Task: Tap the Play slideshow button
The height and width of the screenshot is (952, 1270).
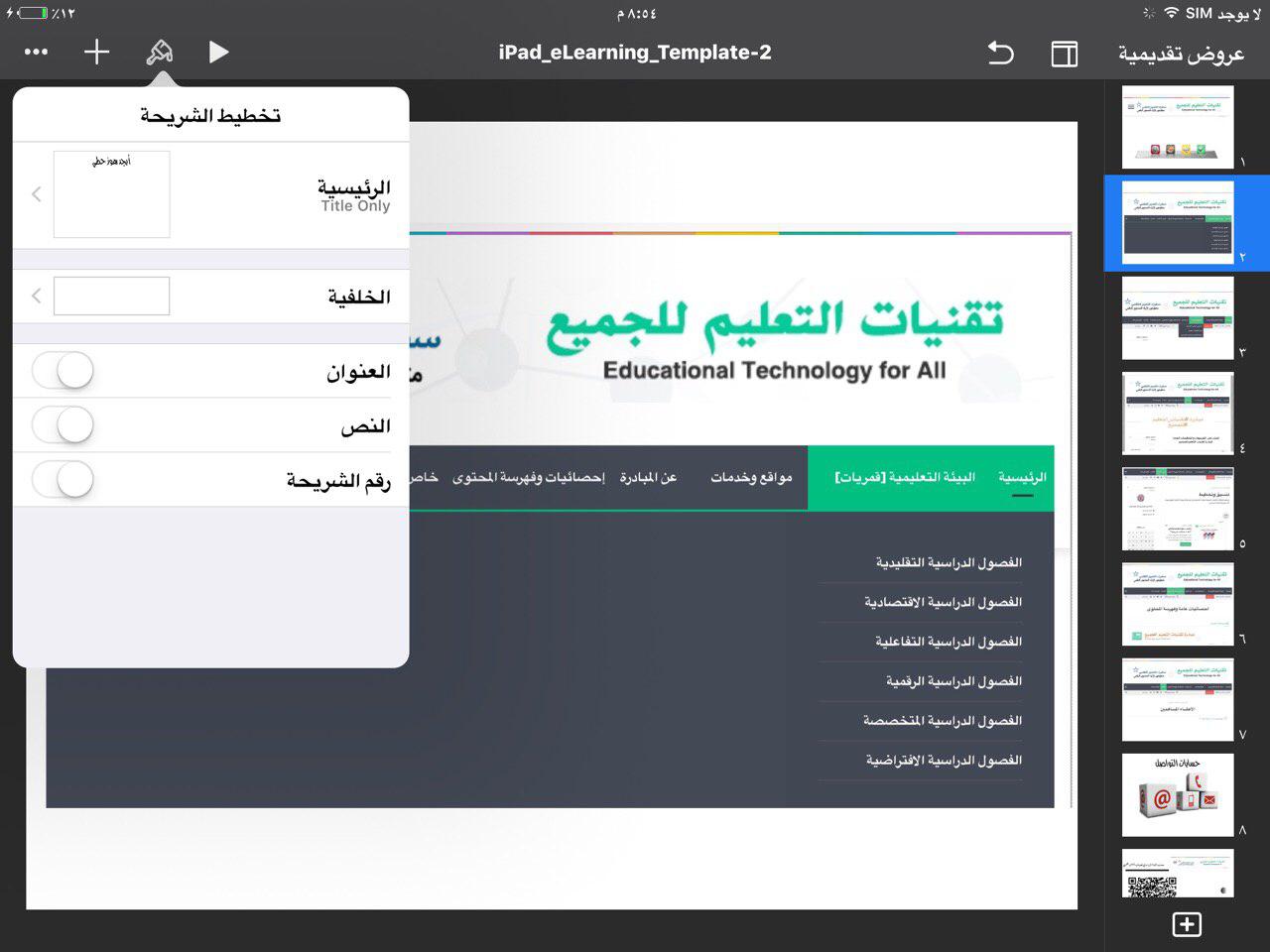Action: [x=218, y=53]
